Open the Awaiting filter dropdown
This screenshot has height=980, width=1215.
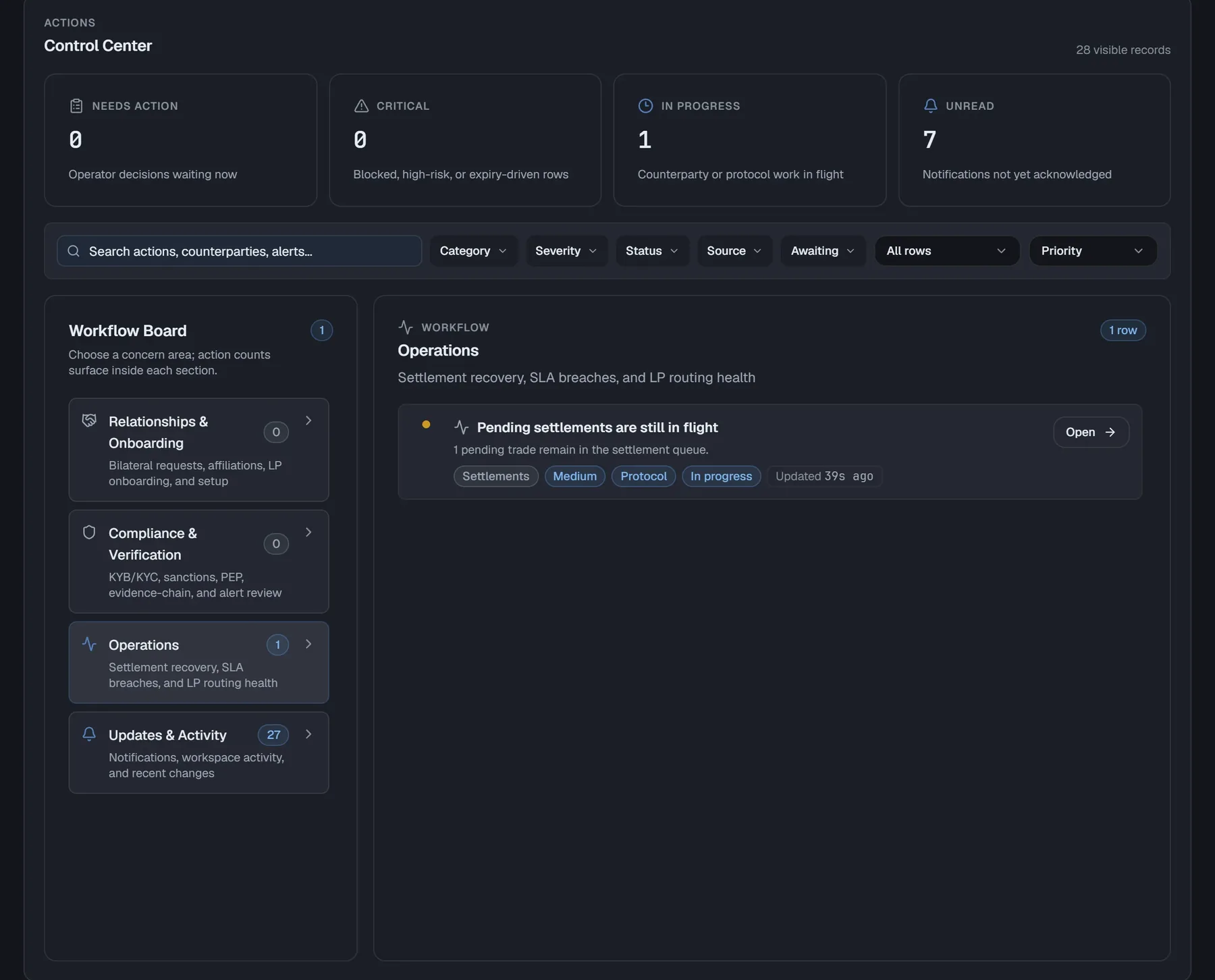[823, 251]
